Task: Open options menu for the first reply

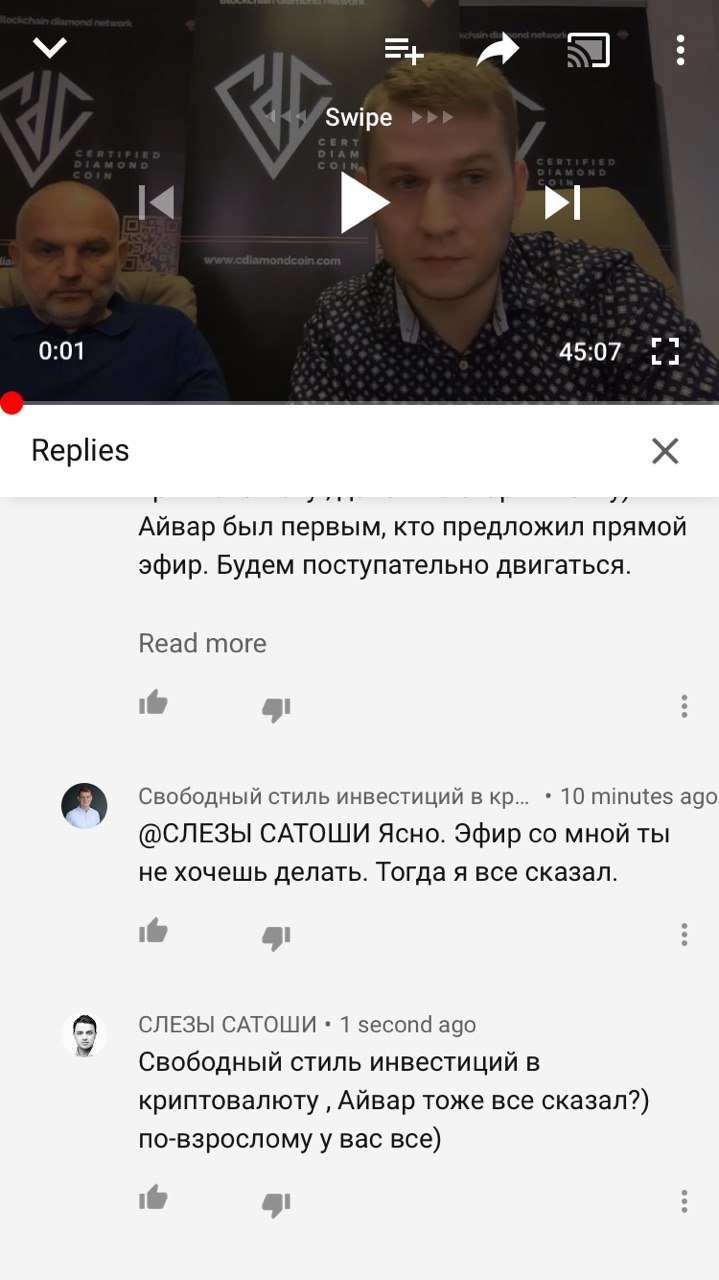Action: 684,706
